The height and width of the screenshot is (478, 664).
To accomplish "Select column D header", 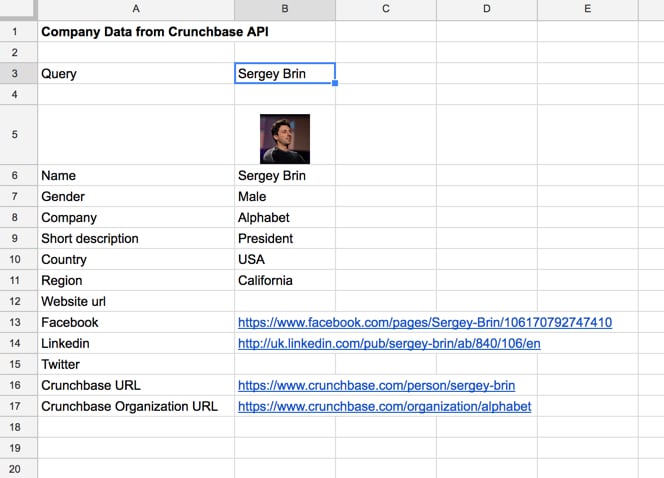I will pos(487,9).
